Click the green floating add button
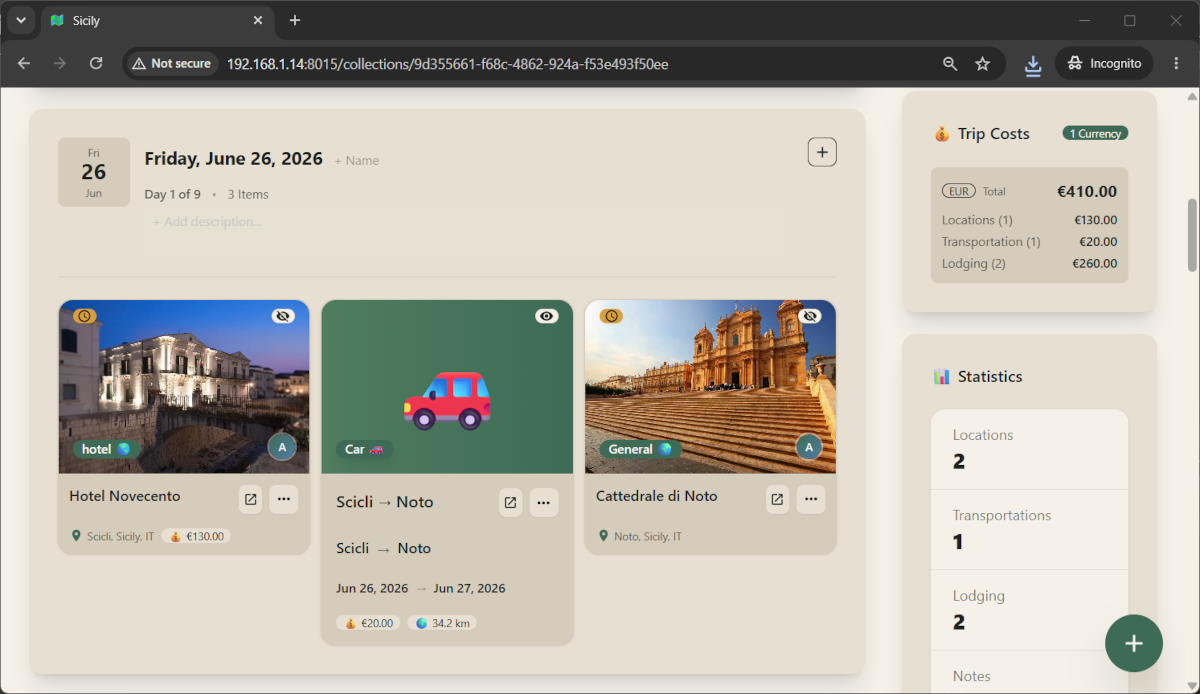Screen dimensions: 1200x694 click(x=1134, y=643)
